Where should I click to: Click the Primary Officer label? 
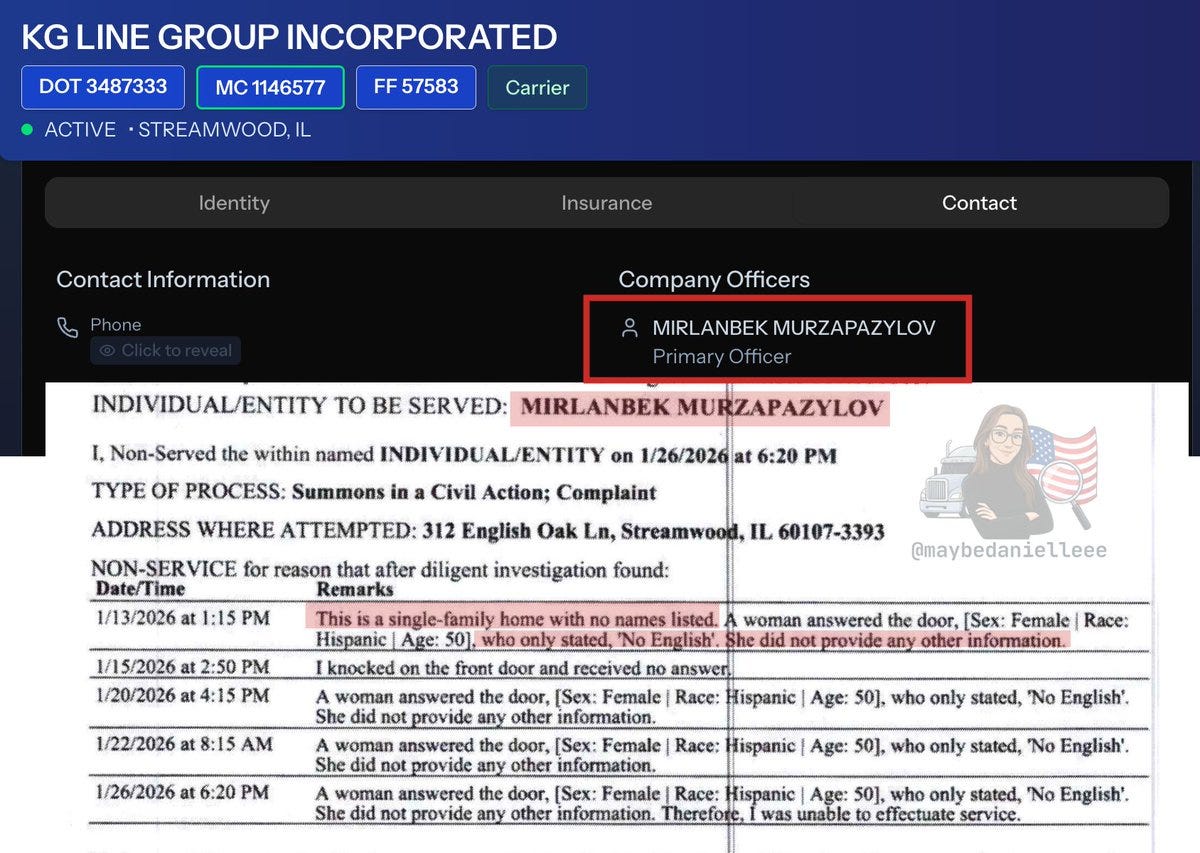[x=722, y=357]
